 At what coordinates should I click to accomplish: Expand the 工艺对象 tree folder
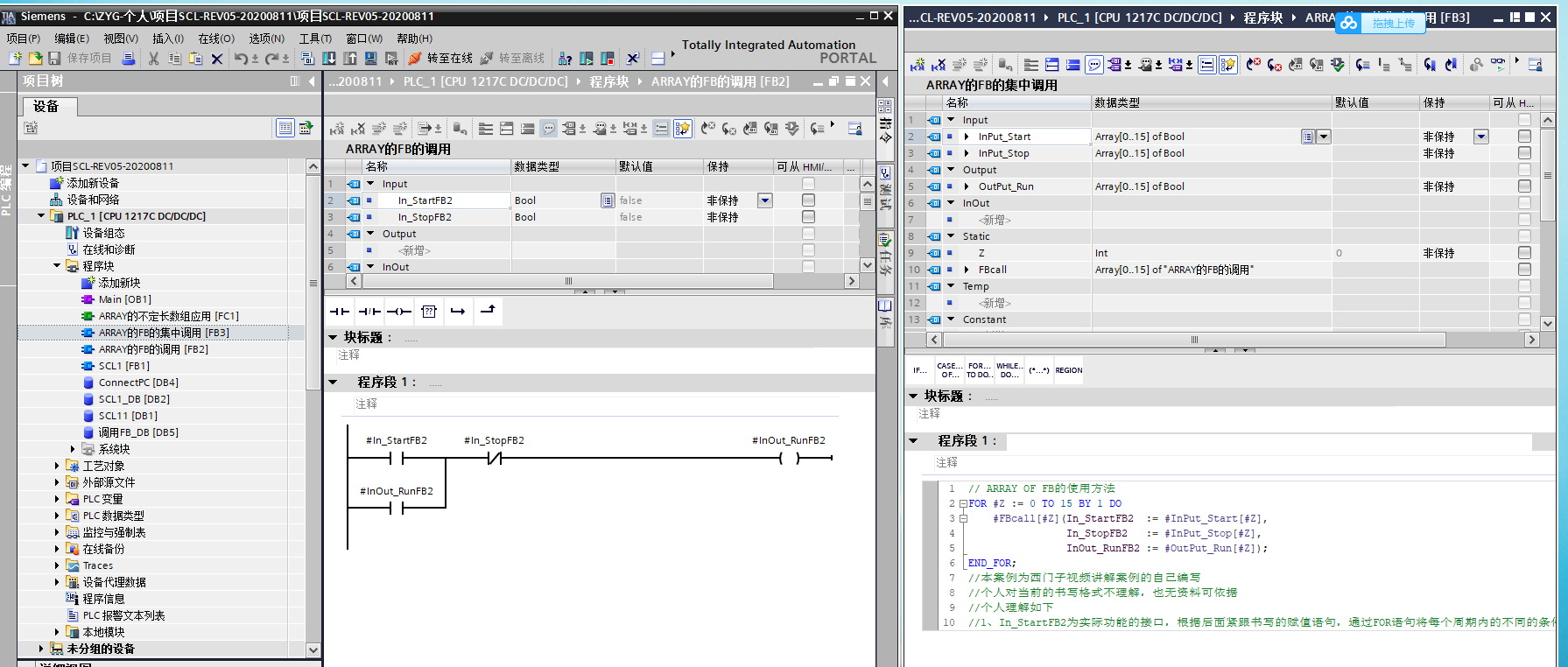click(x=58, y=466)
